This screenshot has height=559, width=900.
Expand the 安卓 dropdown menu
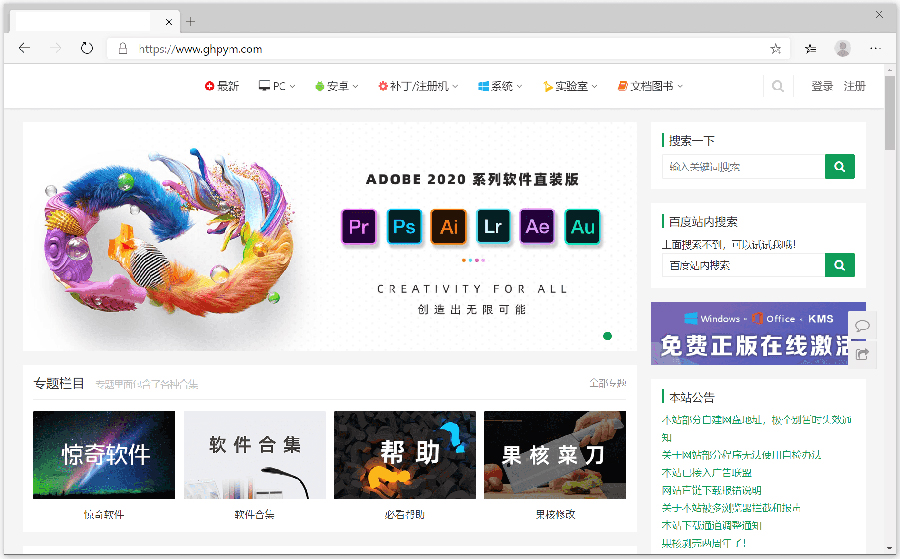point(336,87)
